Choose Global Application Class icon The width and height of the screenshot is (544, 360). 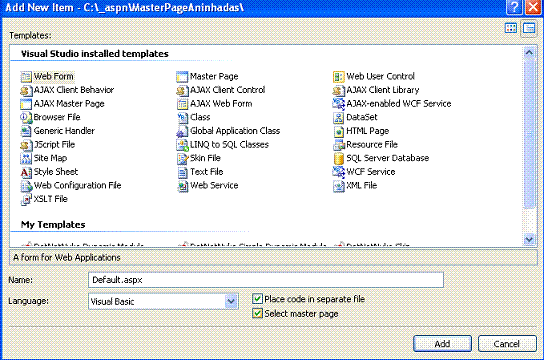182,131
